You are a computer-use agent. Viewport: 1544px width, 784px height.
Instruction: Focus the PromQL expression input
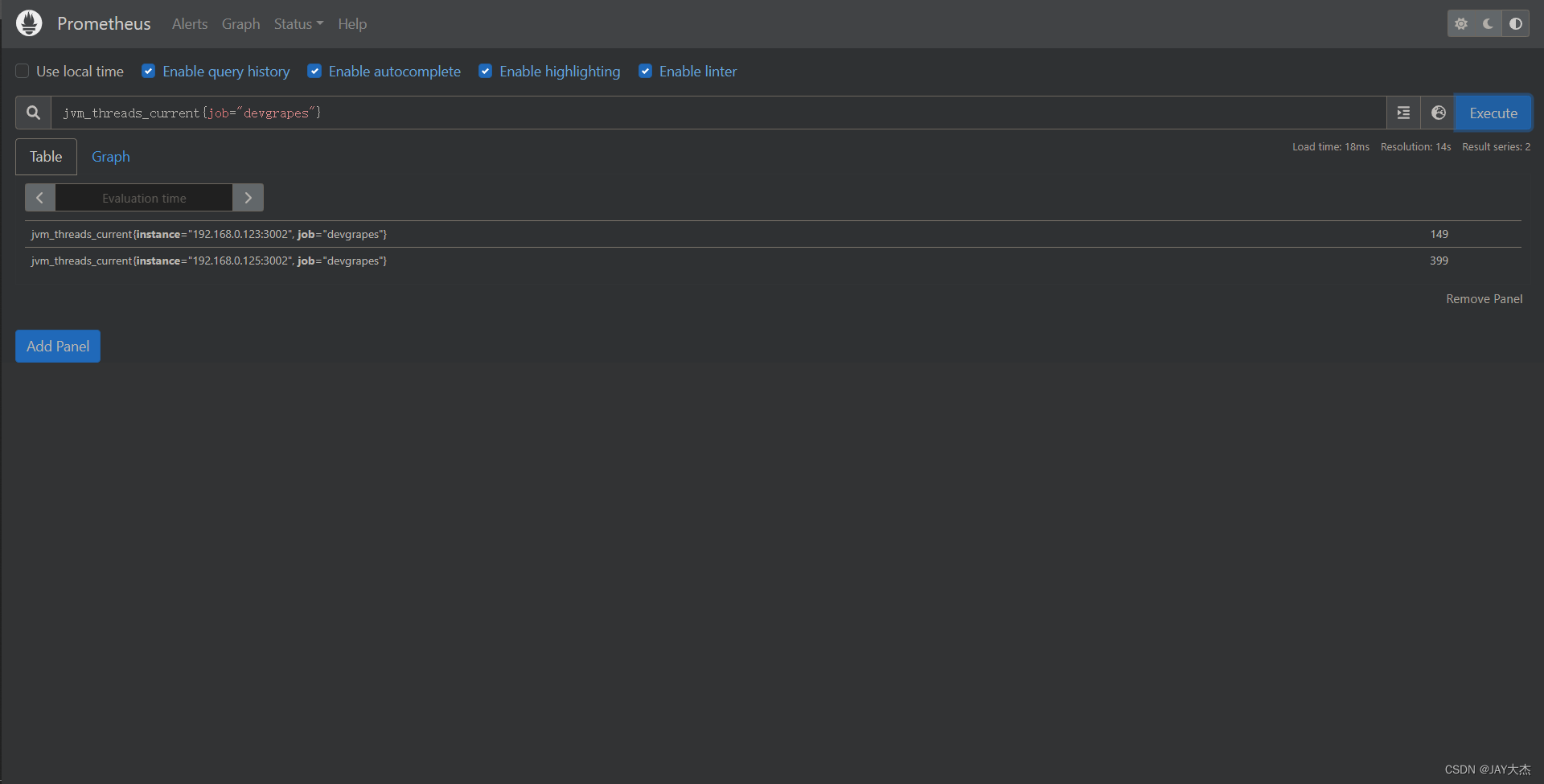pyautogui.click(x=719, y=113)
